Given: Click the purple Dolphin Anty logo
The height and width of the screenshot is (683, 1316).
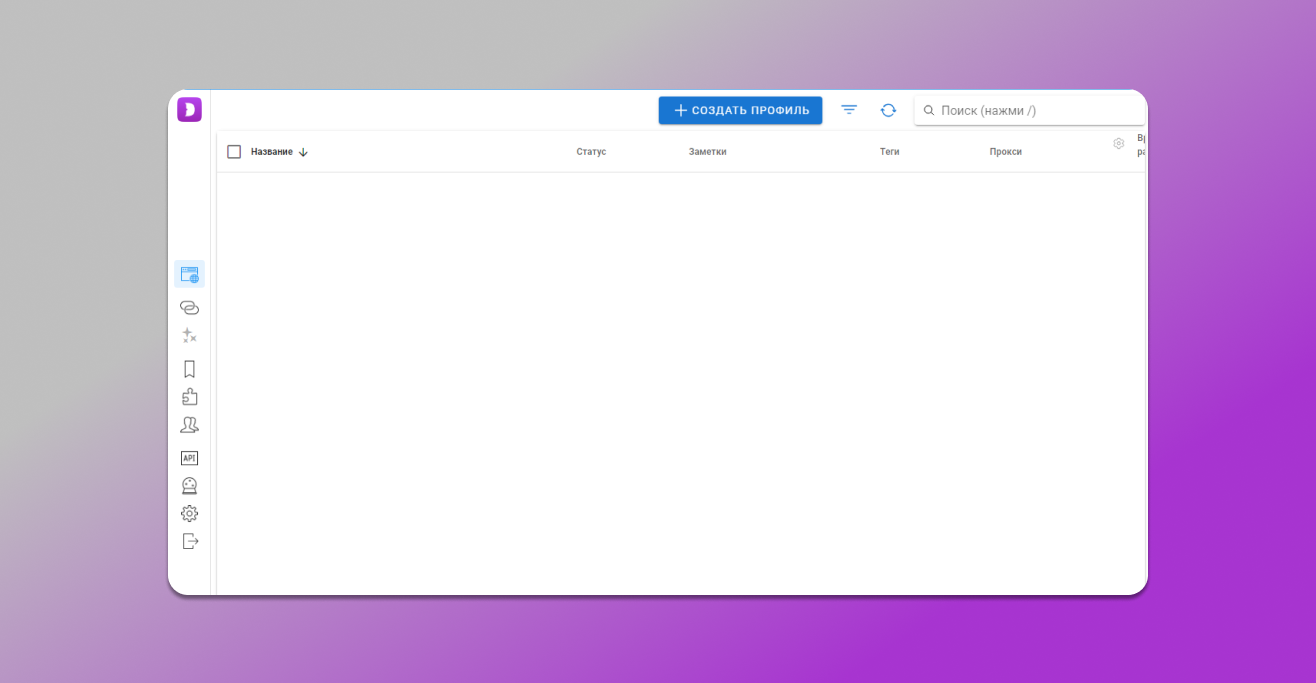Looking at the screenshot, I should point(189,110).
